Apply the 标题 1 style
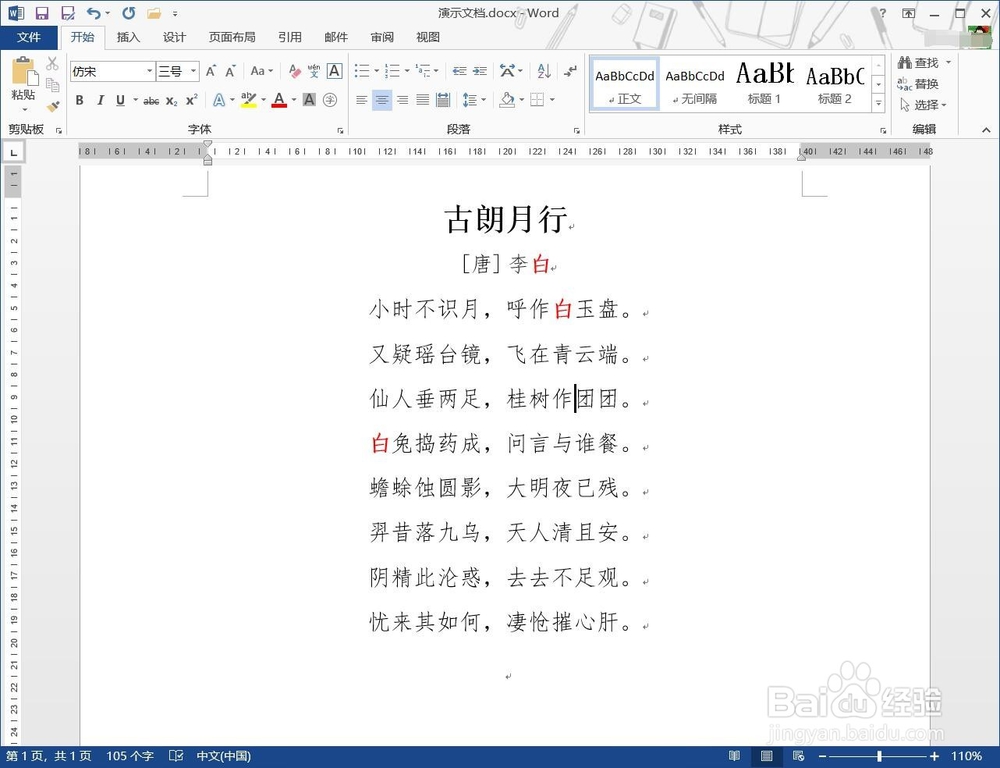1000x768 pixels. (763, 83)
